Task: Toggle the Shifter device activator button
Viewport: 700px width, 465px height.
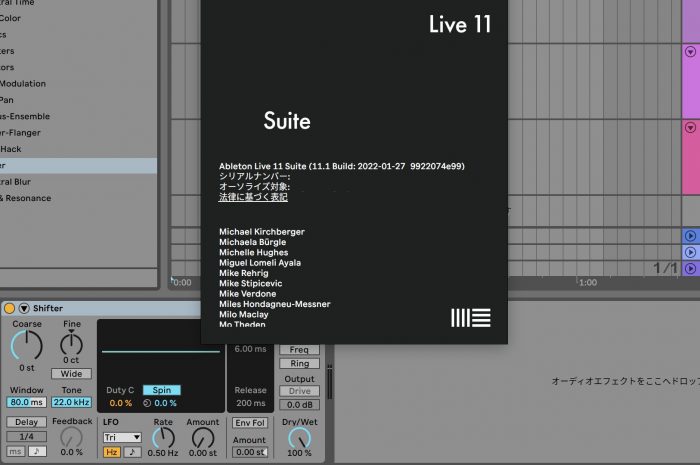Action: [x=9, y=308]
